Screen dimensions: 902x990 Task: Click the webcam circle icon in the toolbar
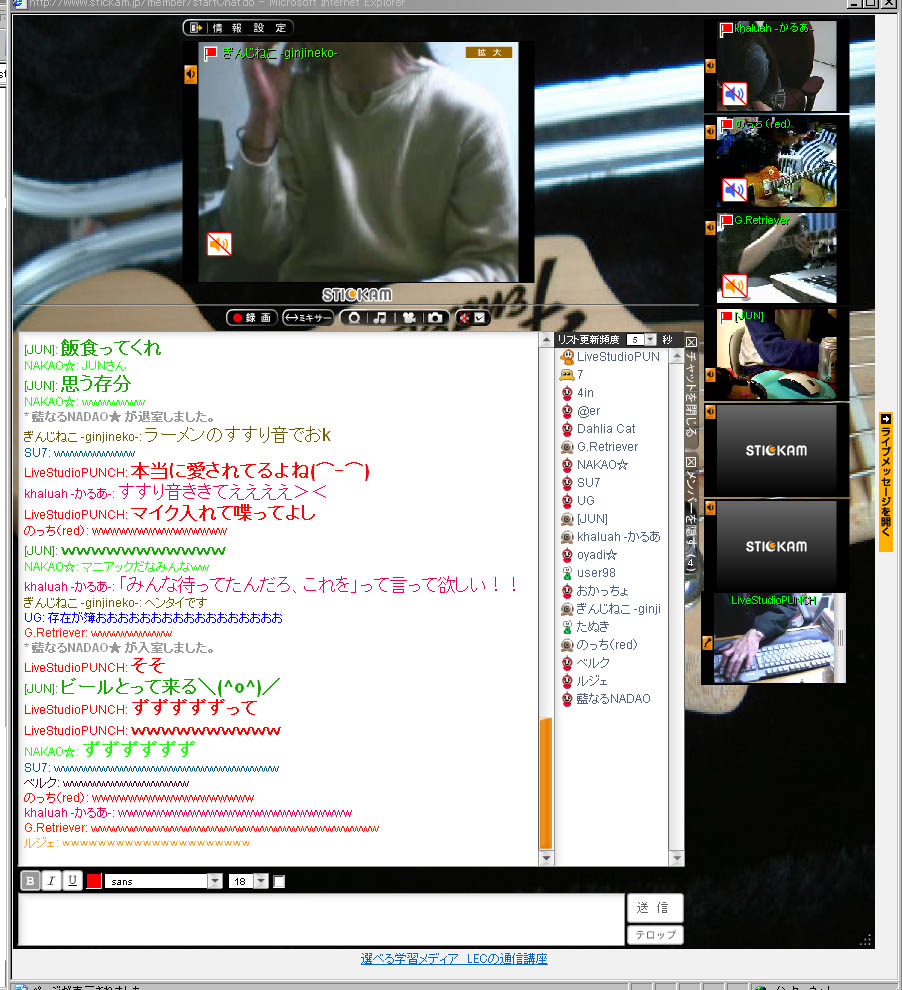point(354,318)
